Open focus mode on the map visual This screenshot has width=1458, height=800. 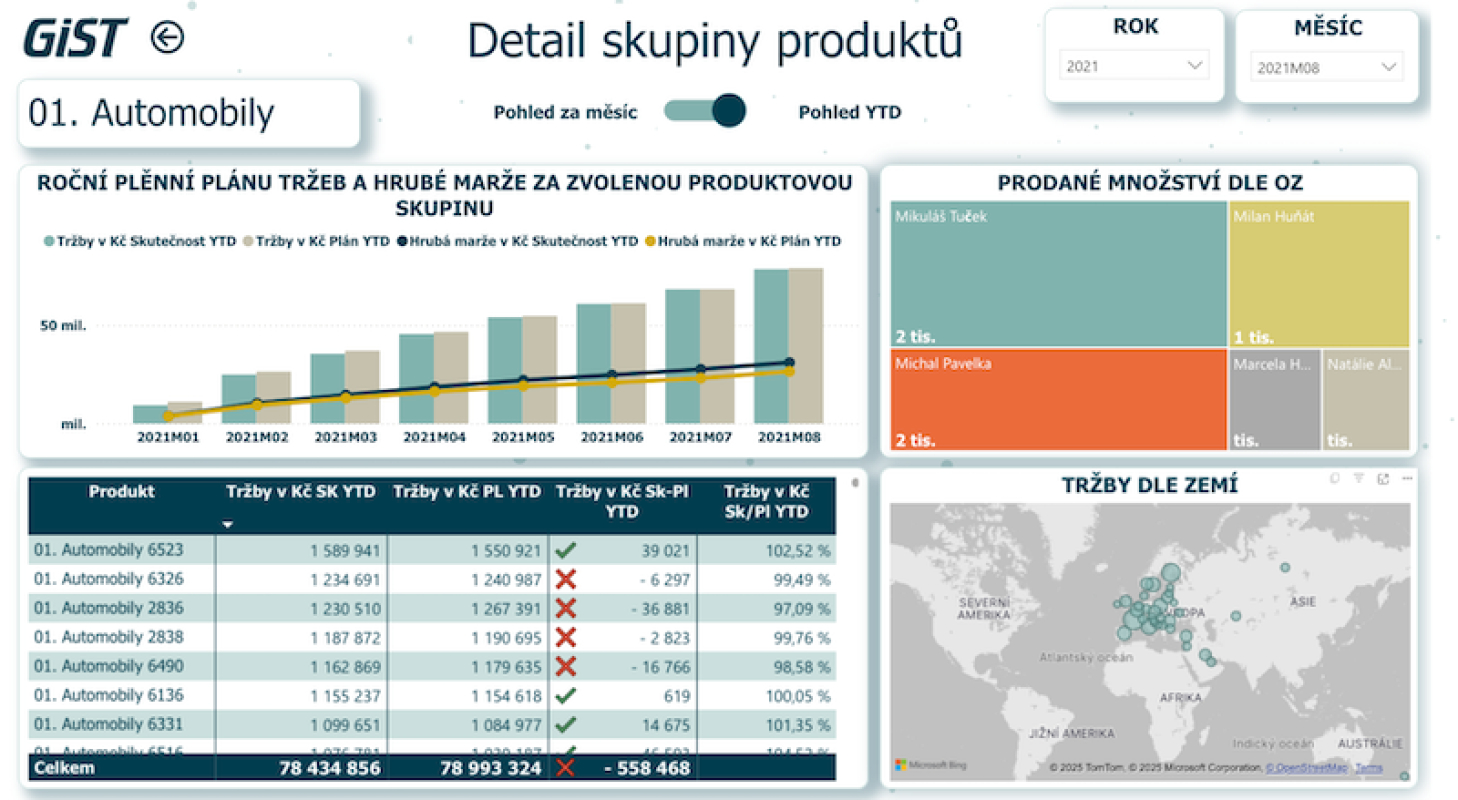tap(1383, 479)
